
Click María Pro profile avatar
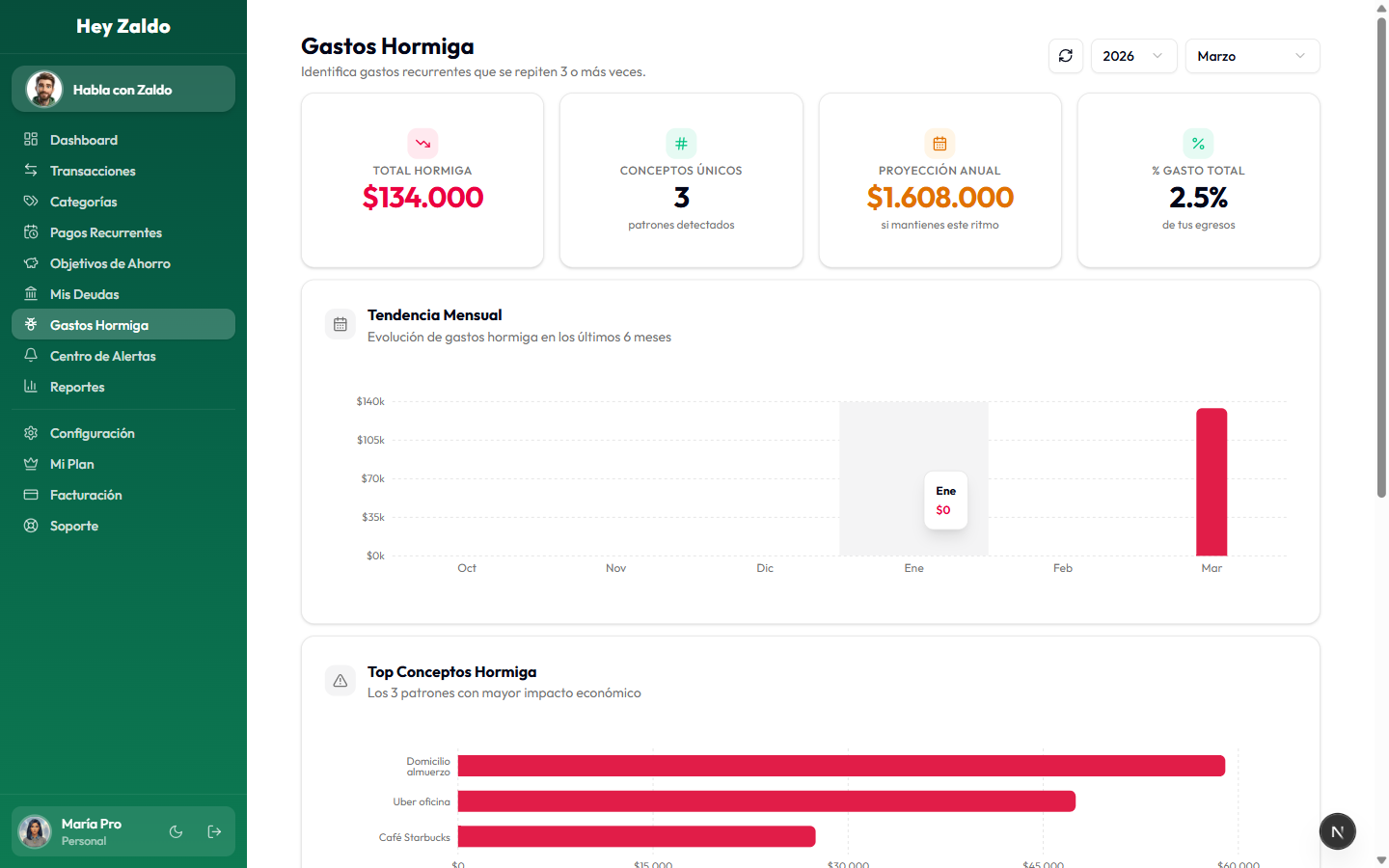click(x=36, y=831)
